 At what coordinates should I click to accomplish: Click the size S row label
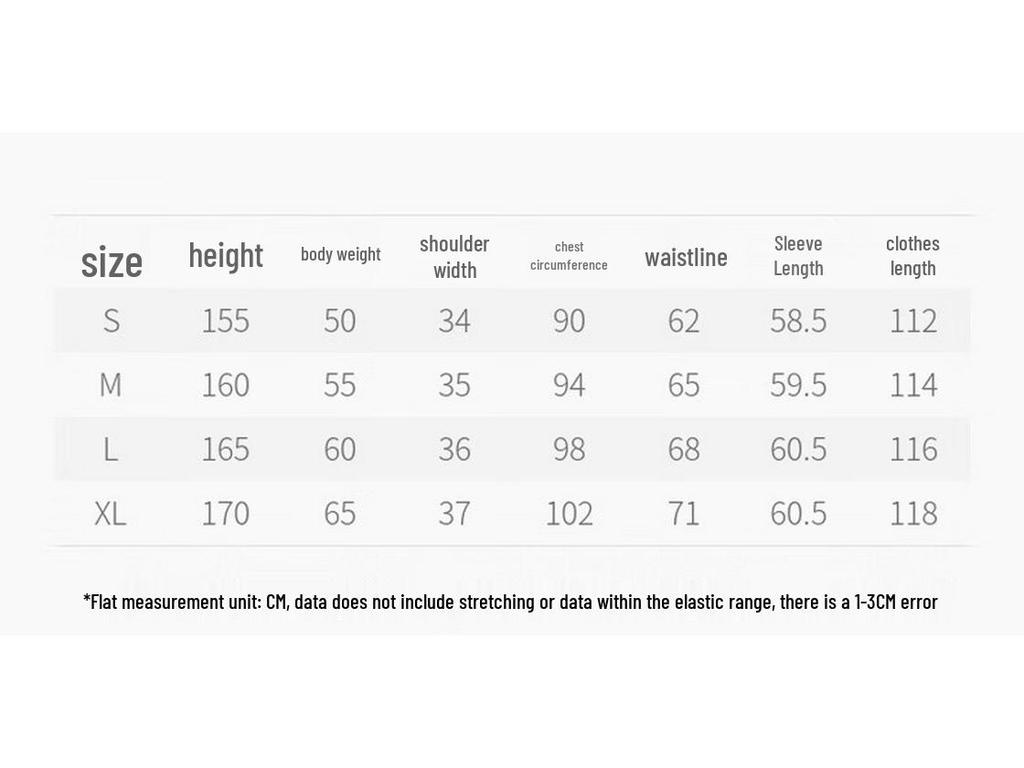point(112,321)
